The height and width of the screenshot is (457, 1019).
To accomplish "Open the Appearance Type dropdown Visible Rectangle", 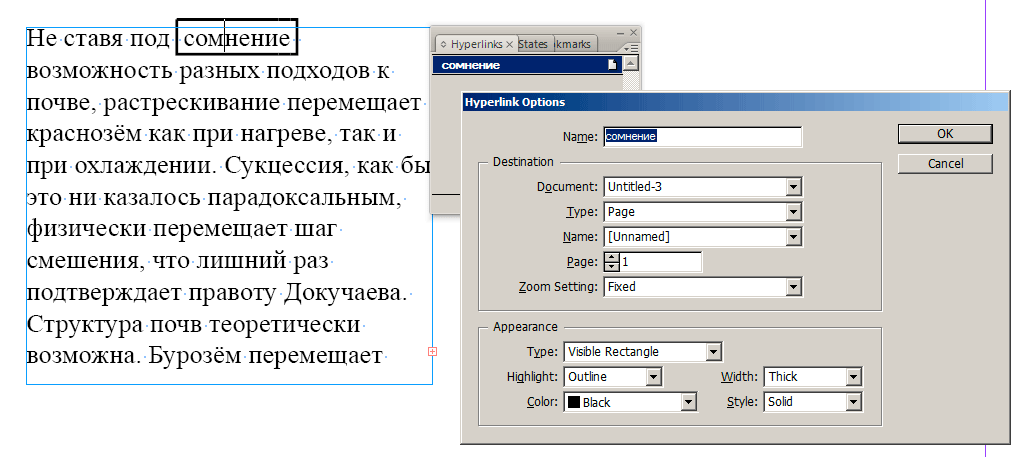I will pos(643,352).
